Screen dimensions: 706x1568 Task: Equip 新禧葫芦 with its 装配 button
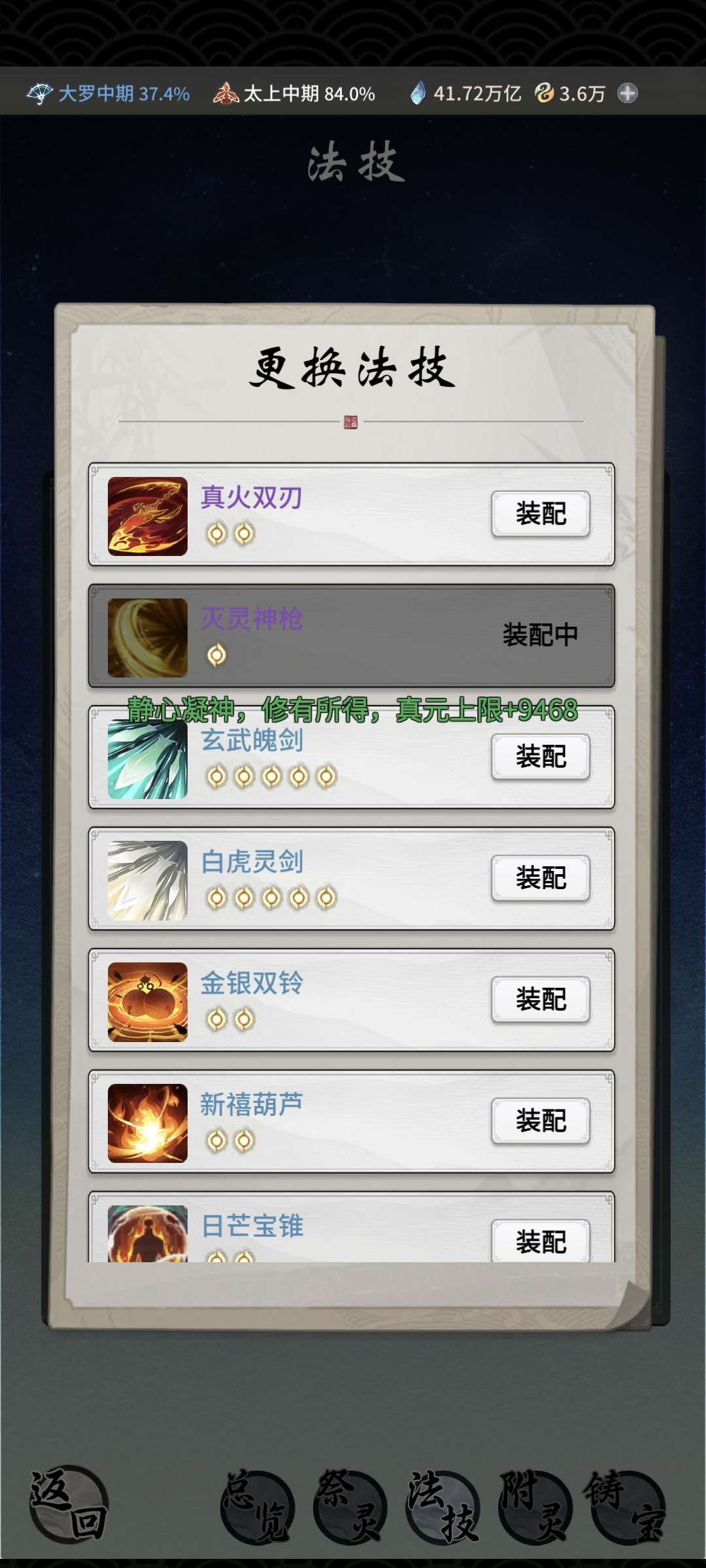[541, 1122]
